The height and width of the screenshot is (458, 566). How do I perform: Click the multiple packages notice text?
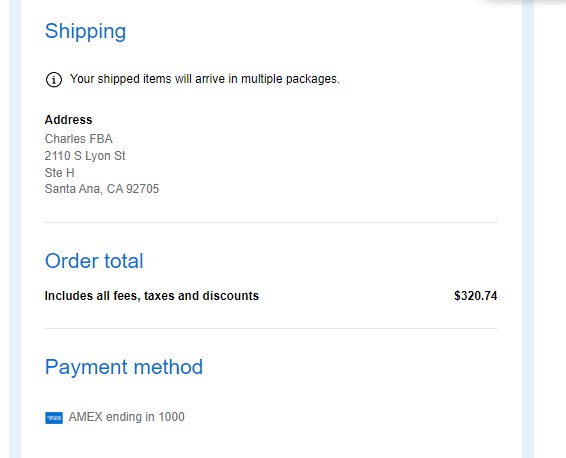[x=205, y=79]
